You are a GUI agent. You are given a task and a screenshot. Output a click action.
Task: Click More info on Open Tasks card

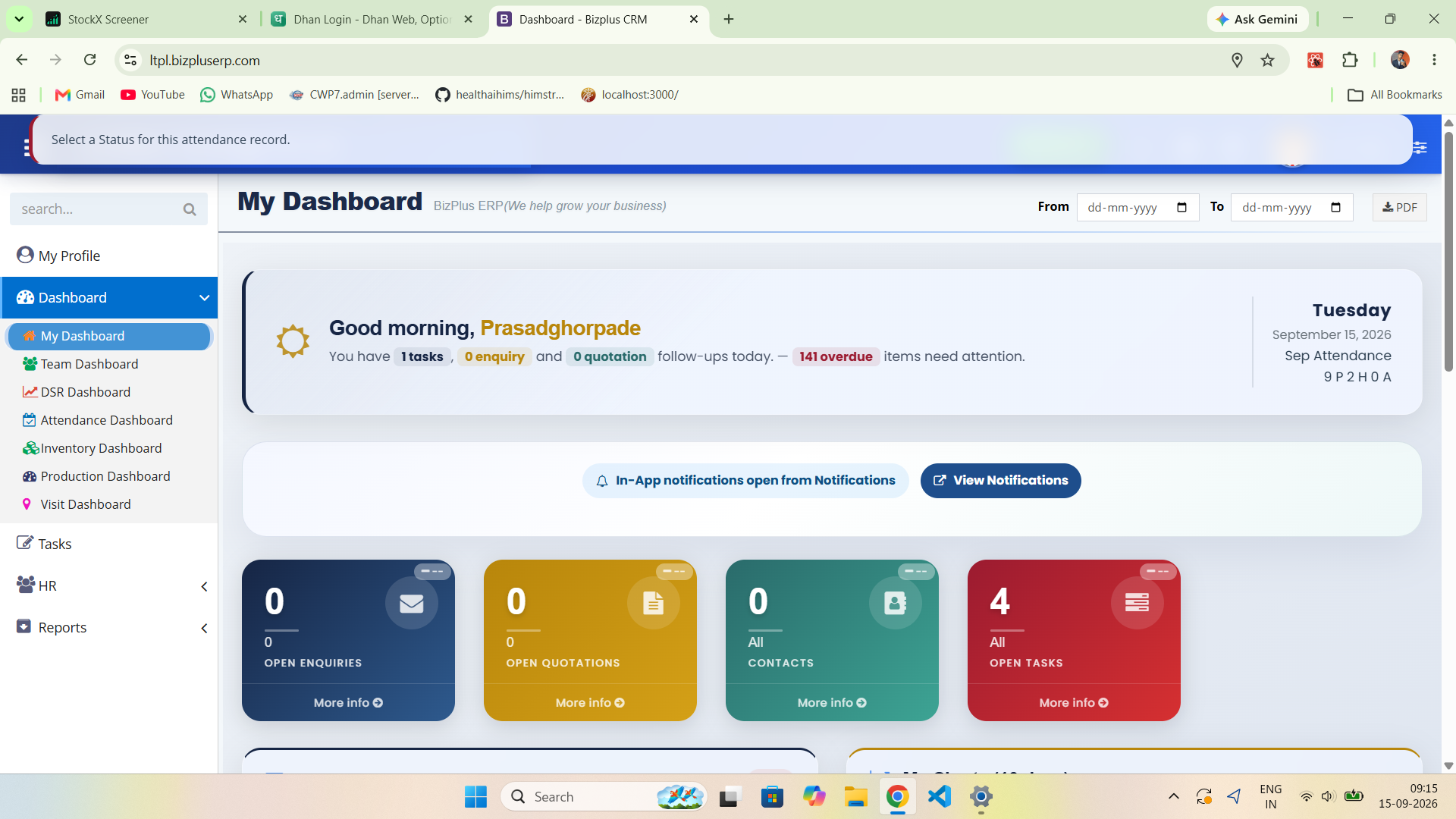click(1074, 703)
